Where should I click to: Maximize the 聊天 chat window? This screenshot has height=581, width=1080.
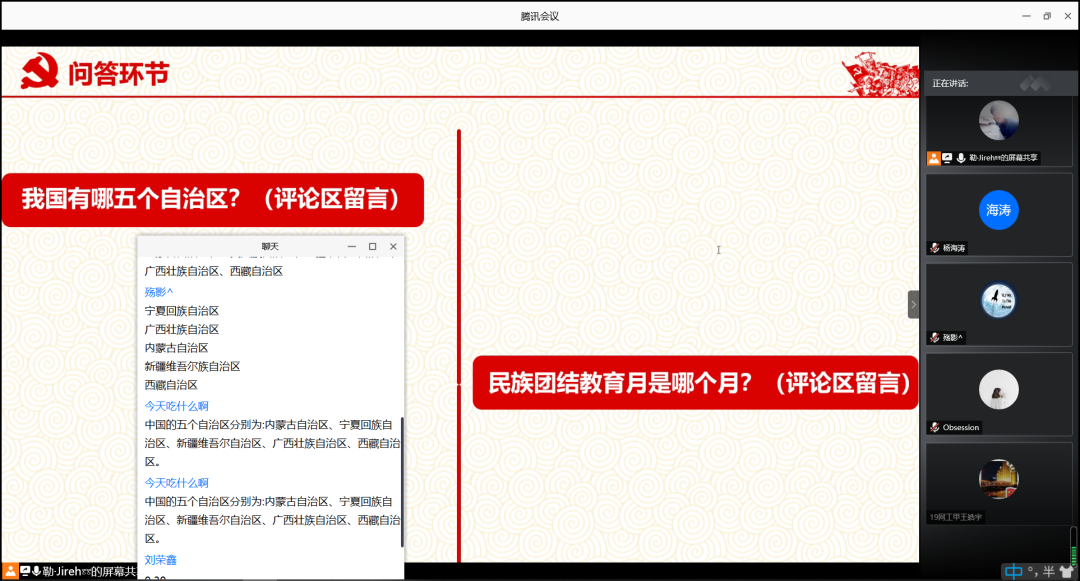pyautogui.click(x=372, y=246)
